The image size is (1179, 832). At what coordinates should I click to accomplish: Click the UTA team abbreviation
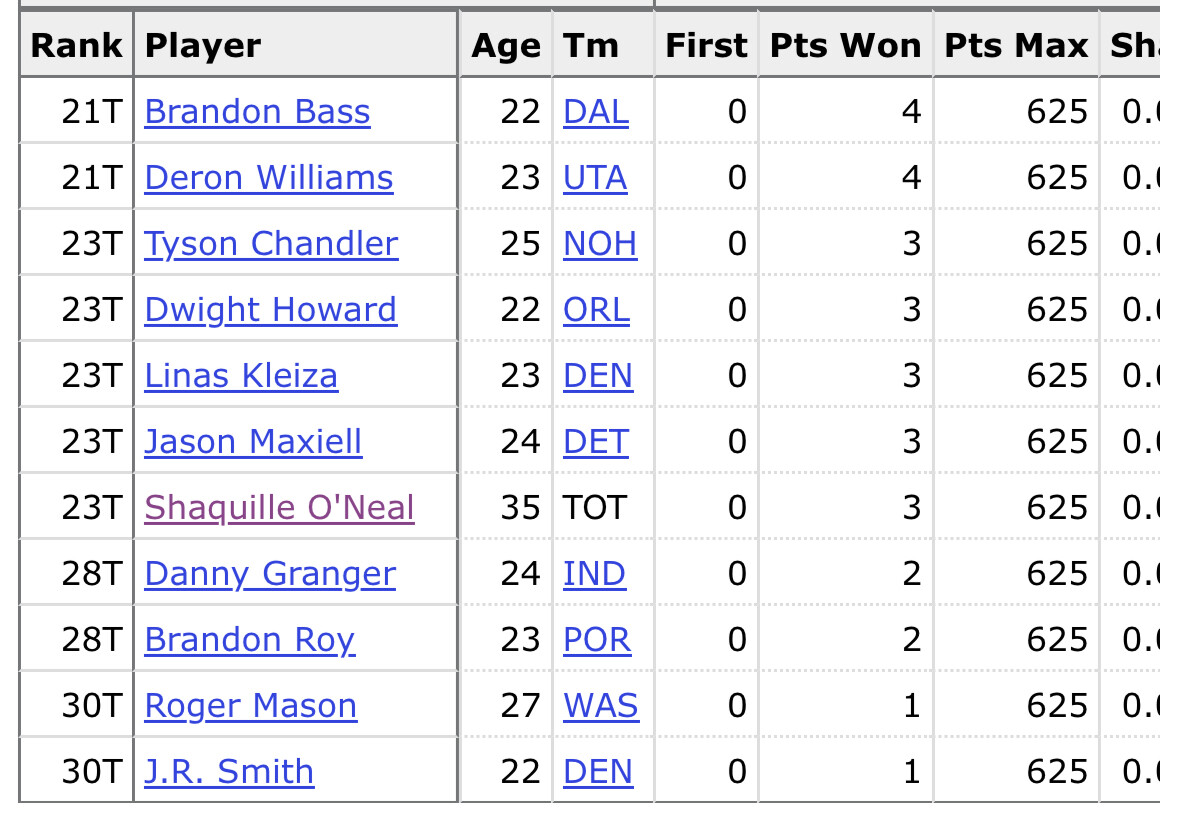pos(595,178)
